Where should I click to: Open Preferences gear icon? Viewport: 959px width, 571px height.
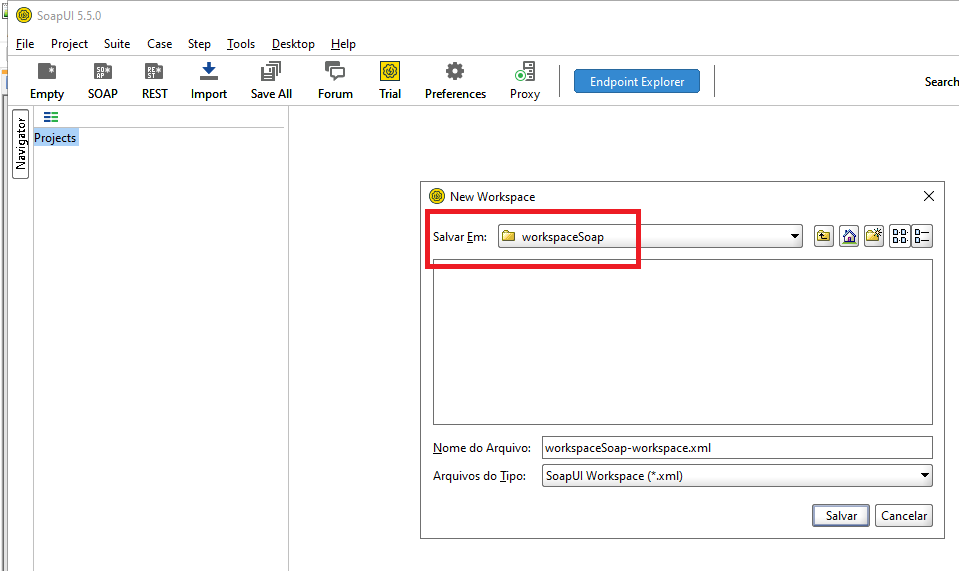pyautogui.click(x=455, y=81)
